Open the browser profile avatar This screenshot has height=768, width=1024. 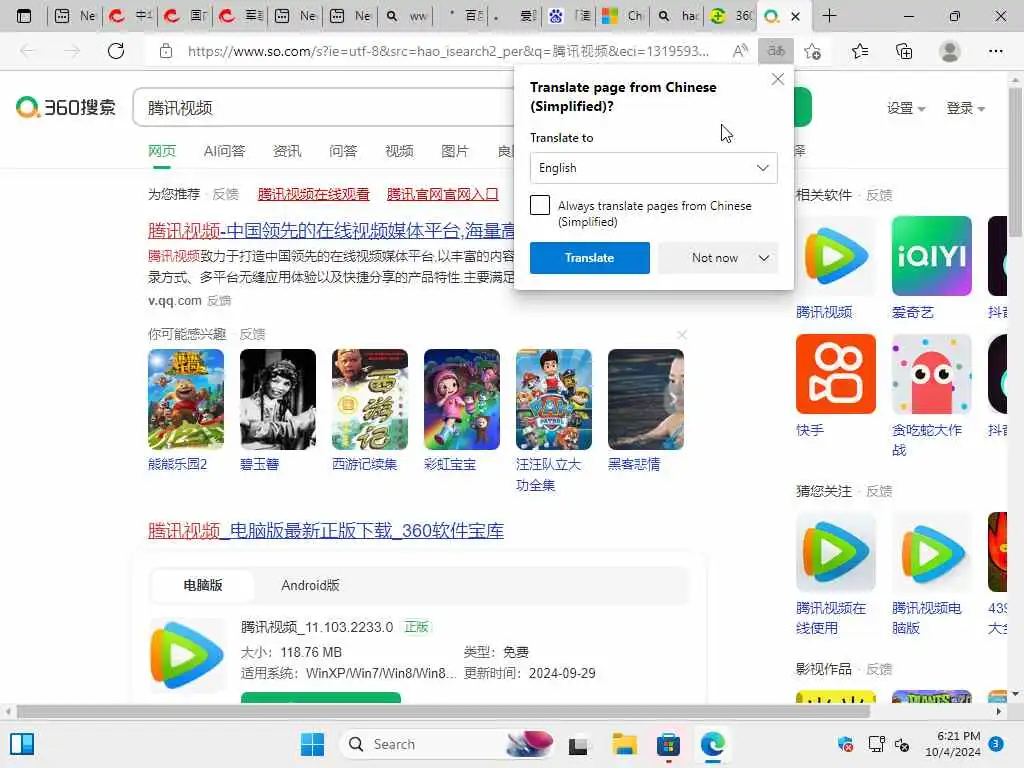pos(949,51)
